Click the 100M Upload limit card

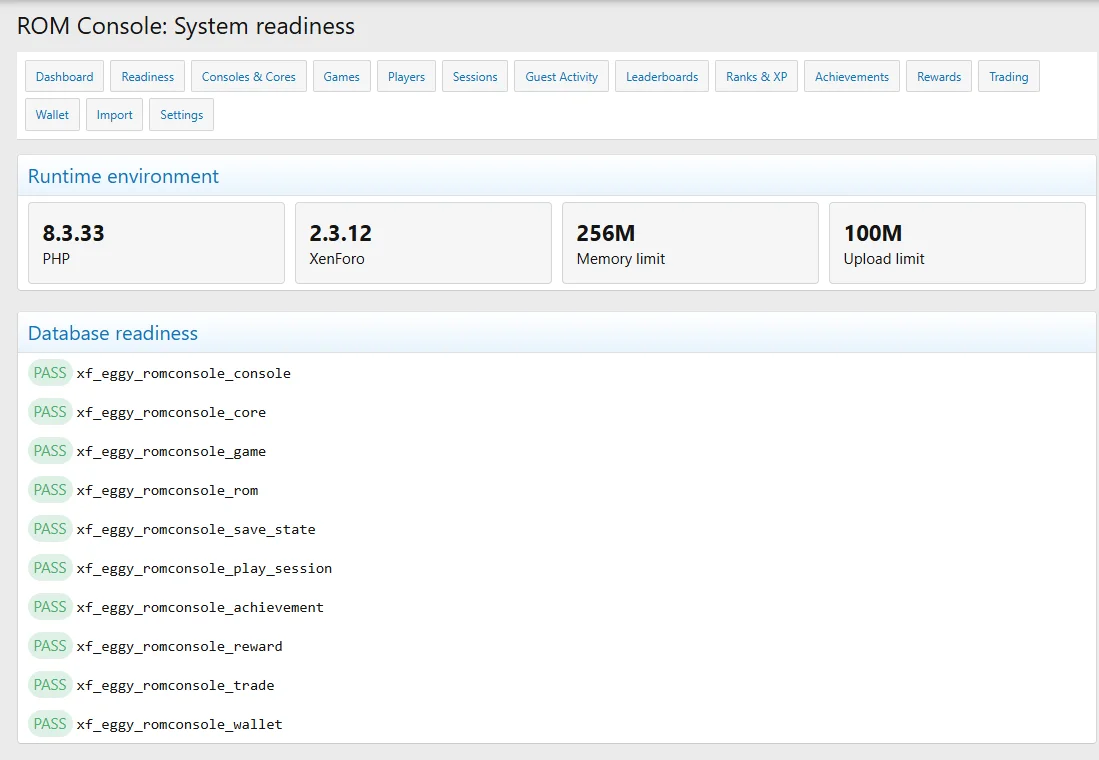957,243
